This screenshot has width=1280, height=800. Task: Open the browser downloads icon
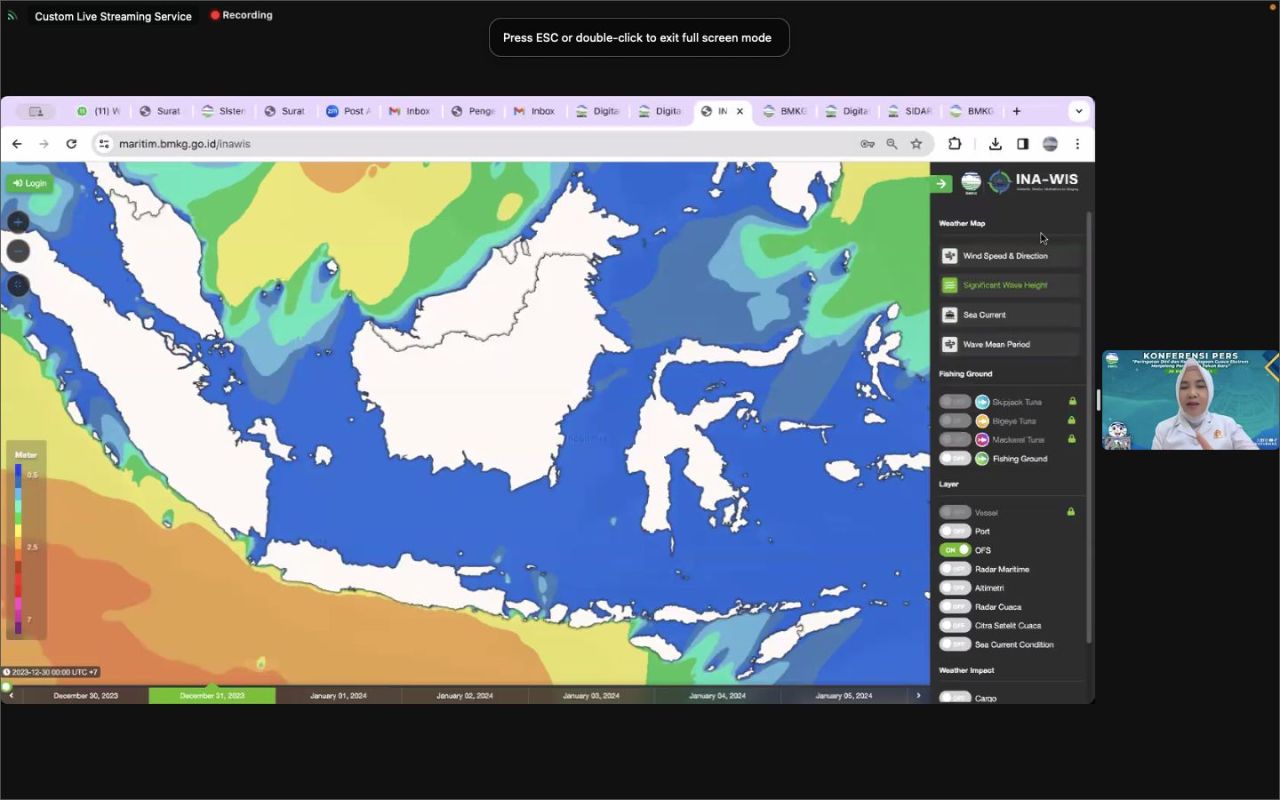(995, 144)
